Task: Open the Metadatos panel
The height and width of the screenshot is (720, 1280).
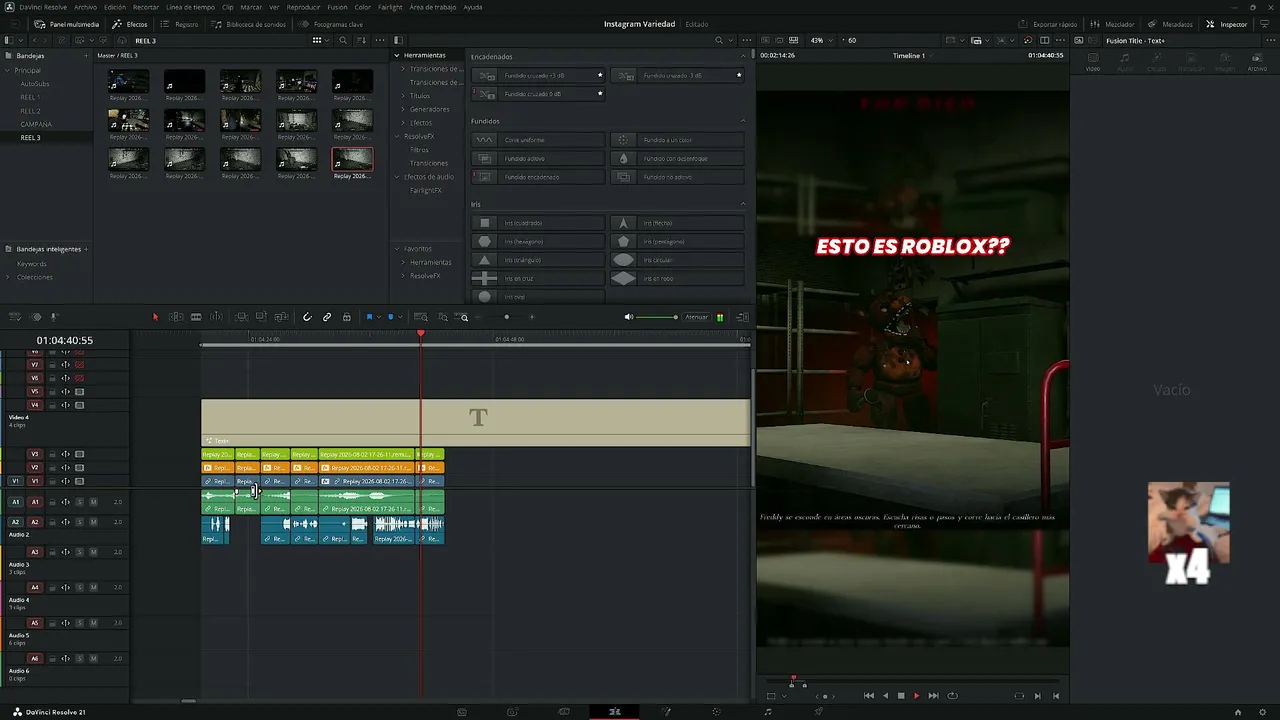Action: pos(1171,24)
